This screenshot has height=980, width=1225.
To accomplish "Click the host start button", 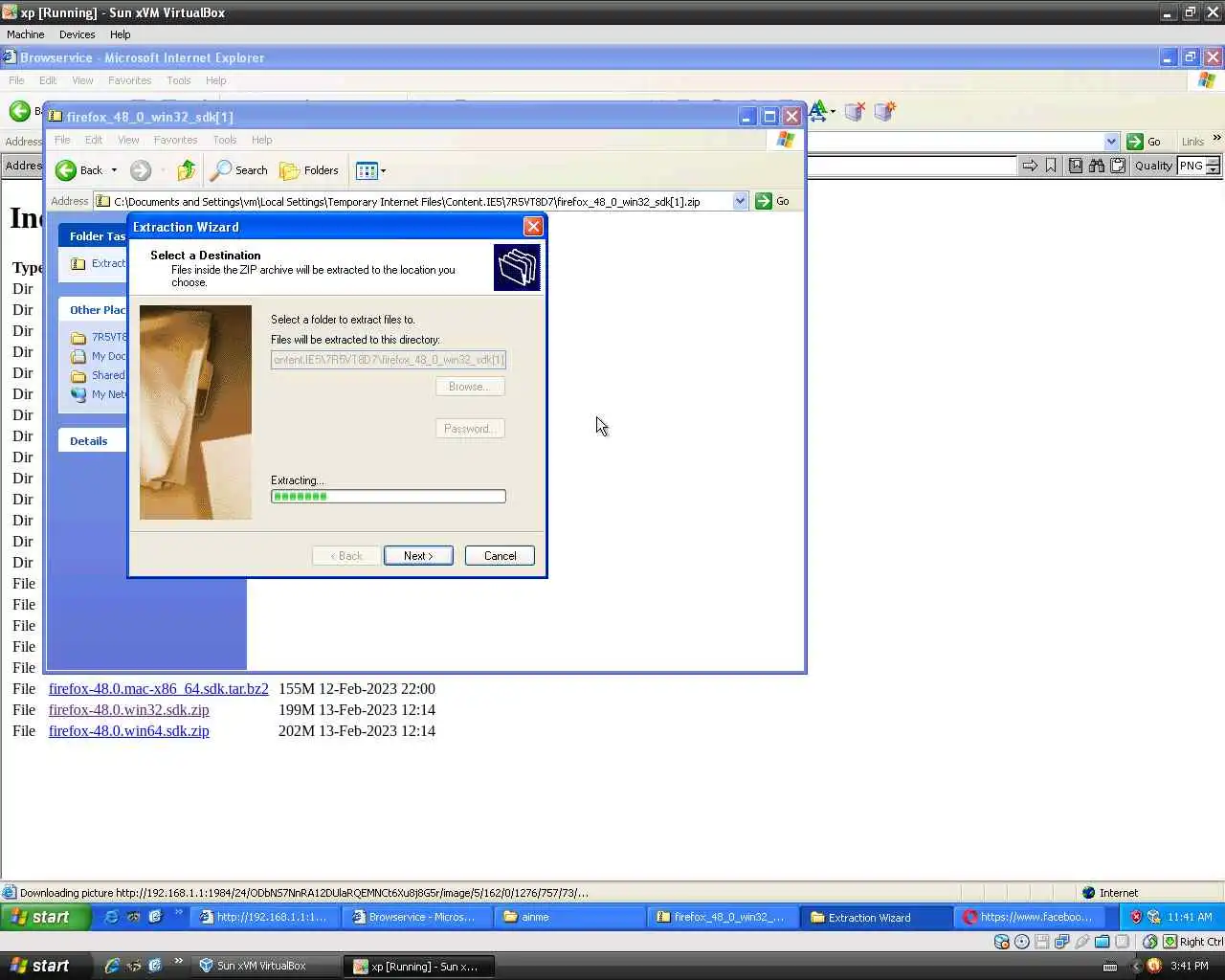I will [45, 966].
